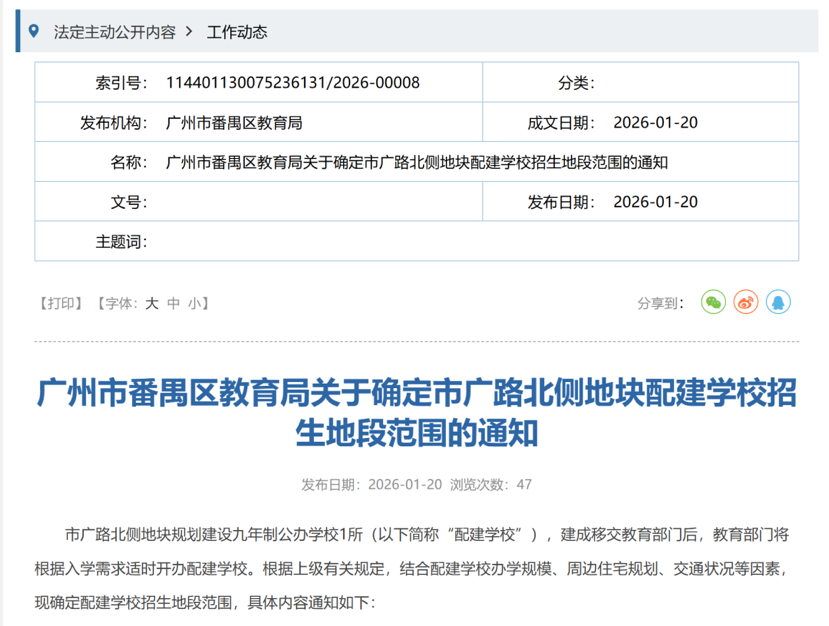Share the notice via the QQ icon
This screenshot has height=626, width=829.
pyautogui.click(x=778, y=302)
